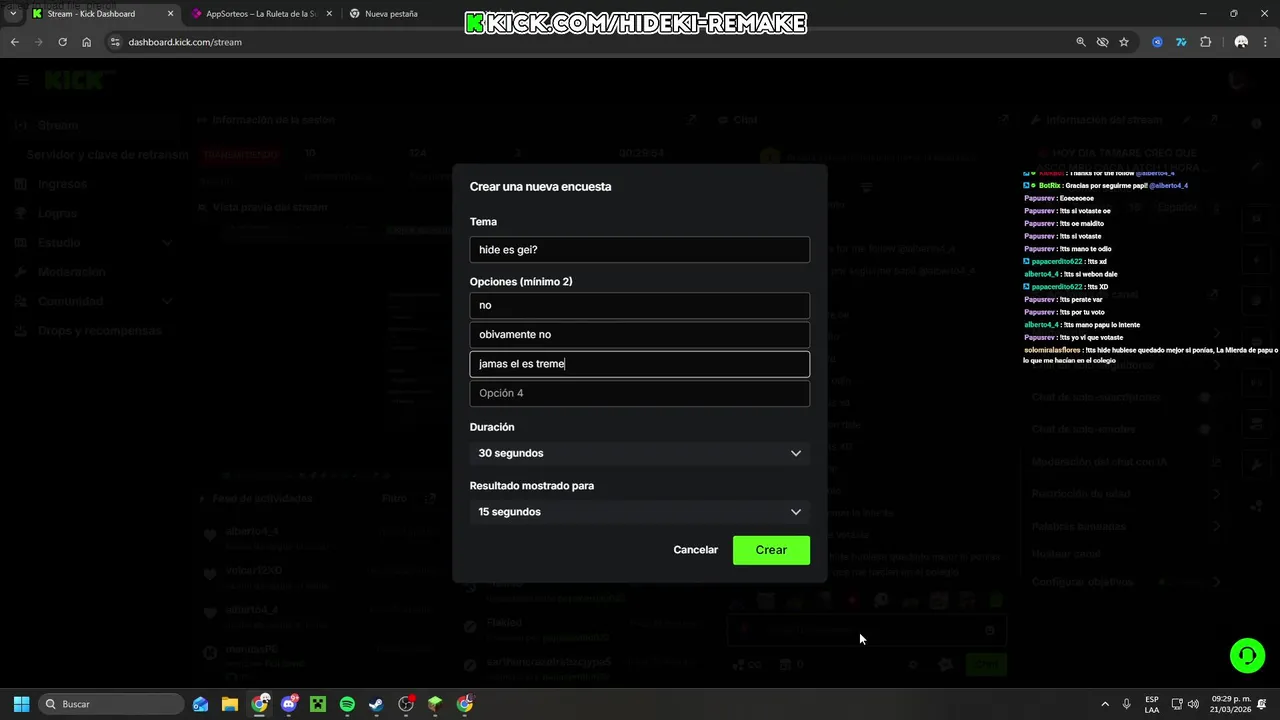The image size is (1280, 720).
Task: Go forward in the browser
Action: 38,42
